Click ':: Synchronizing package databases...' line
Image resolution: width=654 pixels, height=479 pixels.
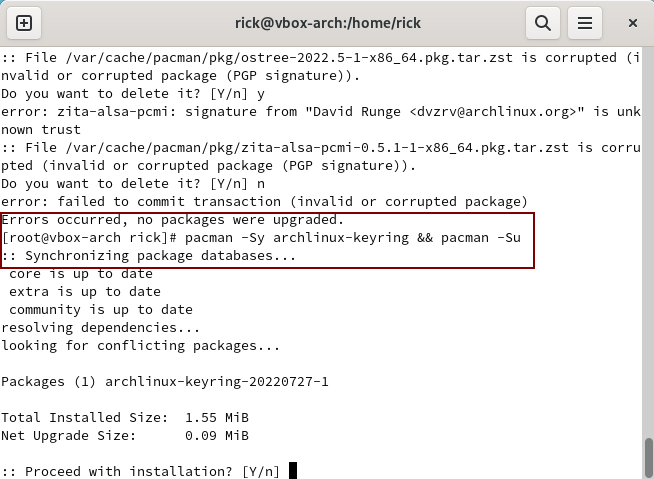pyautogui.click(x=148, y=255)
